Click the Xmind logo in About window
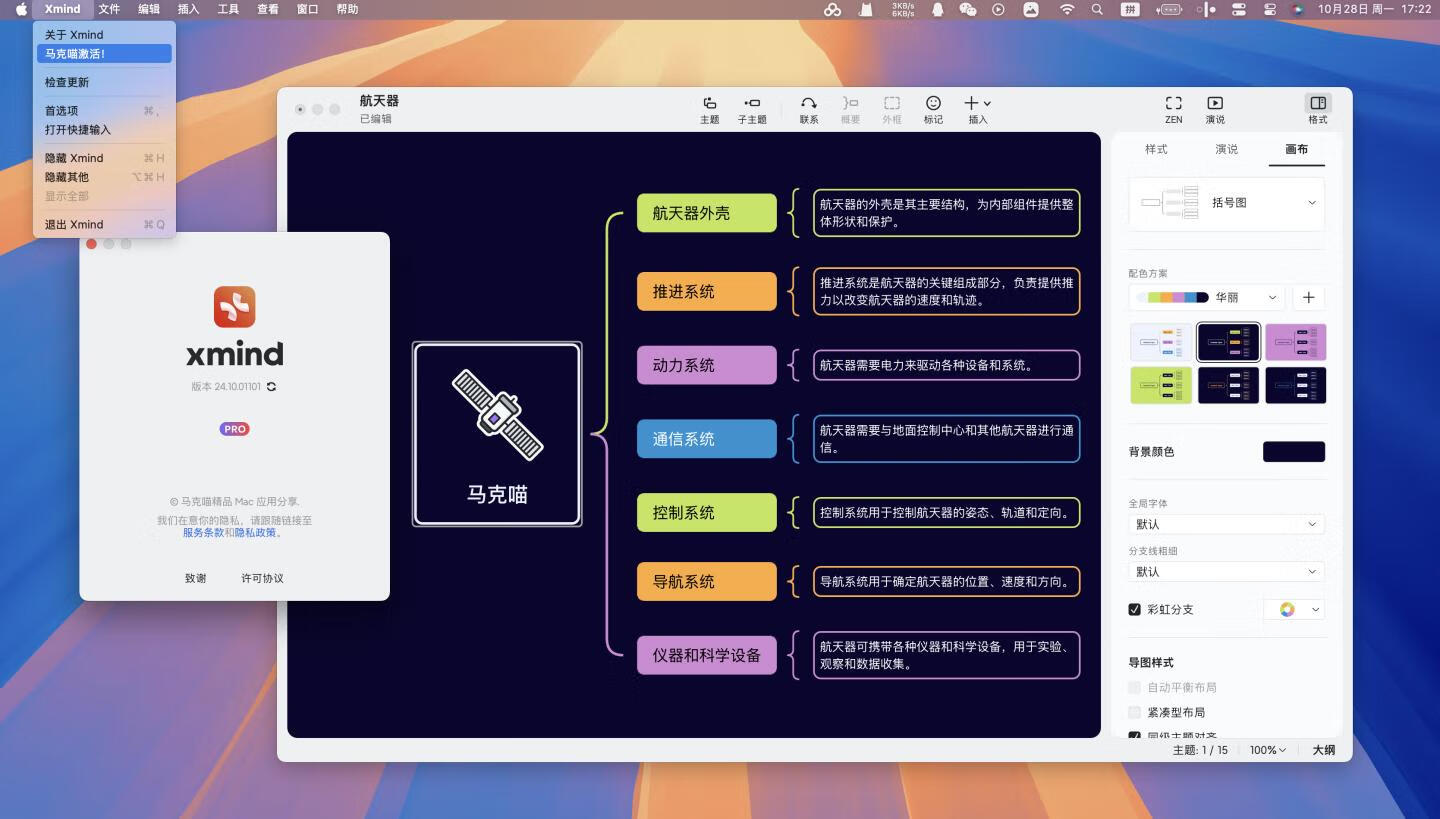 click(x=235, y=307)
